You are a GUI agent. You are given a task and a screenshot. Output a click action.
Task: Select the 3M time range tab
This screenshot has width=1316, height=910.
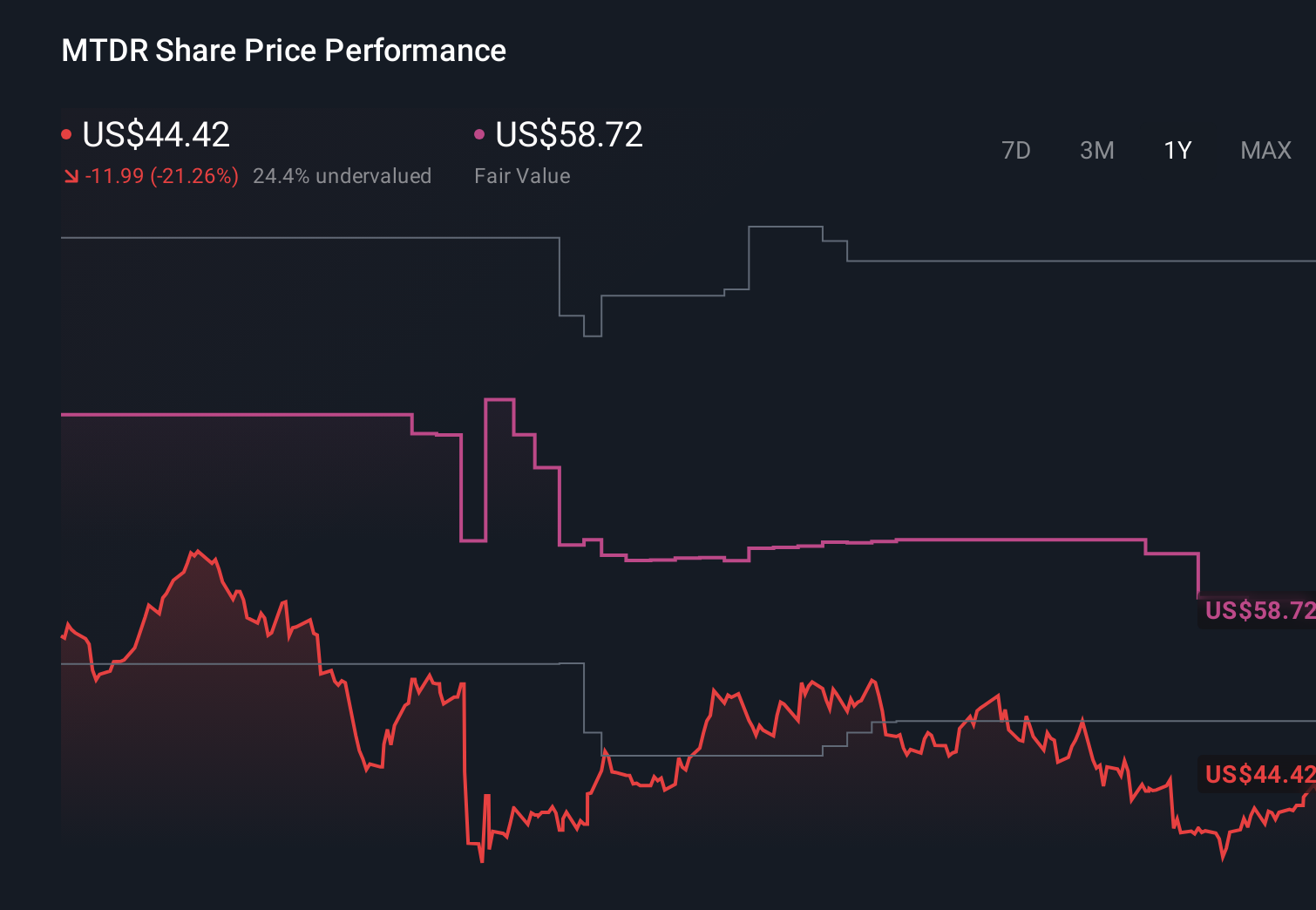click(x=1096, y=151)
